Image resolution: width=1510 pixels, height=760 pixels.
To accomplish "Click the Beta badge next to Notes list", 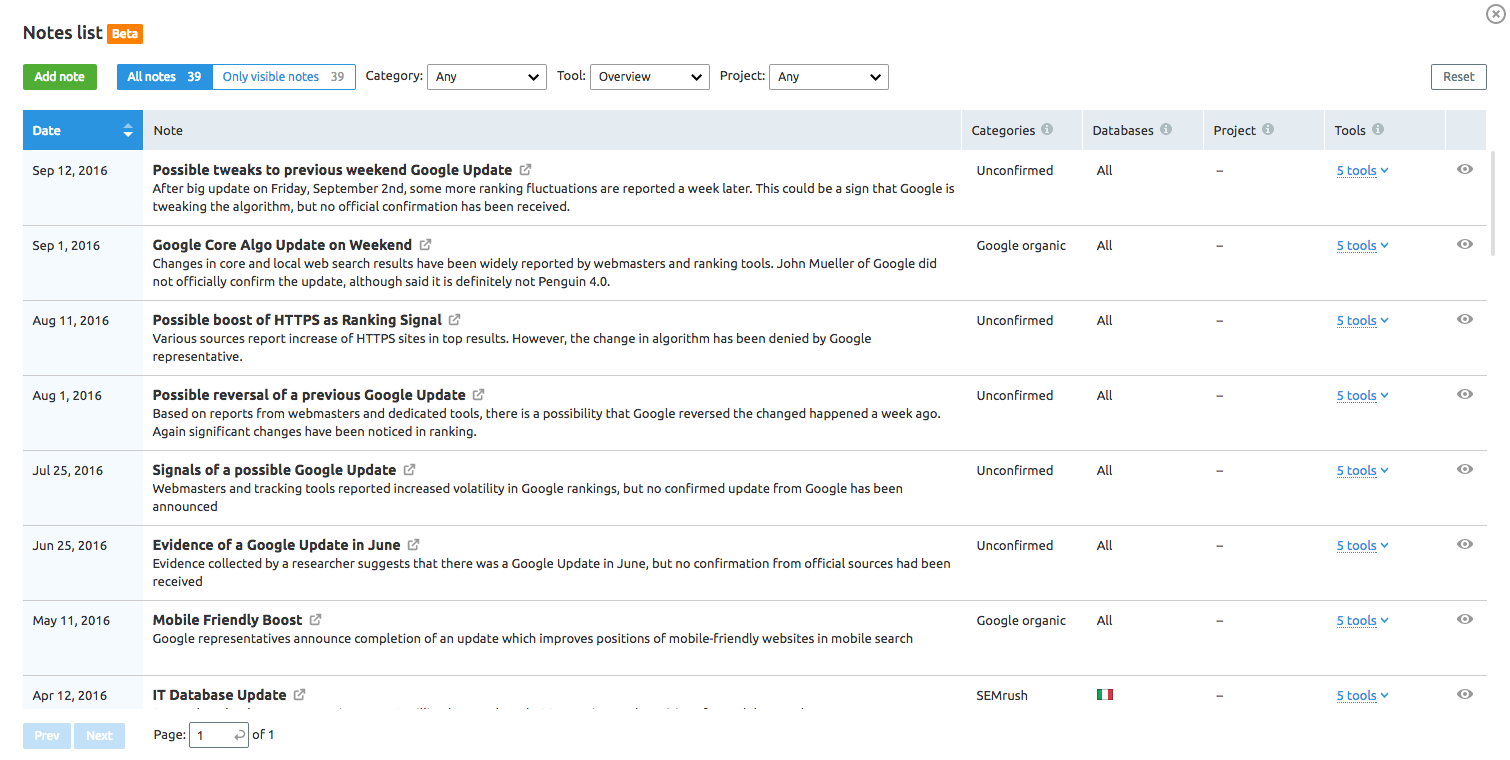I will tap(126, 34).
